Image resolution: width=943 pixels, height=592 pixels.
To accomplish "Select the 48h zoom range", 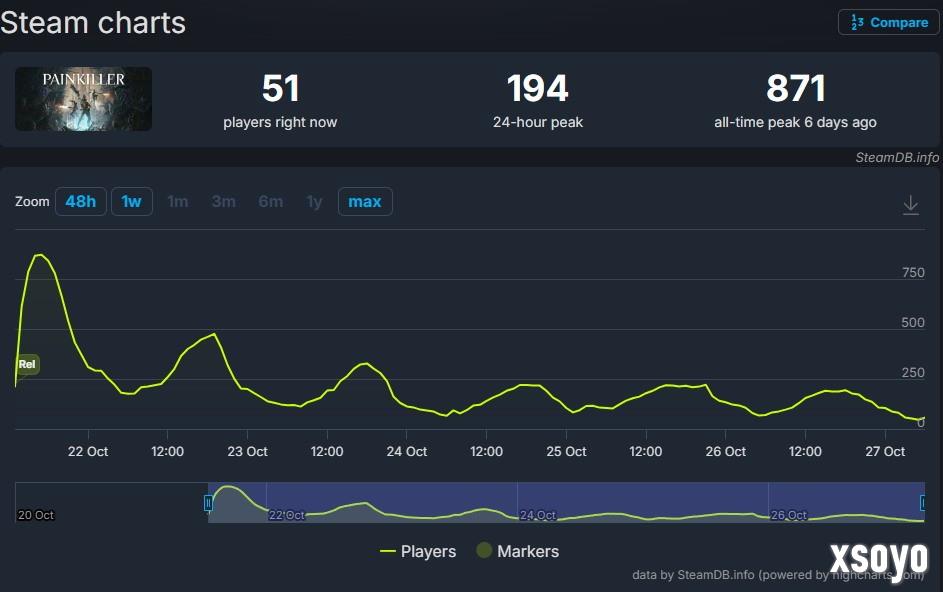I will [80, 201].
